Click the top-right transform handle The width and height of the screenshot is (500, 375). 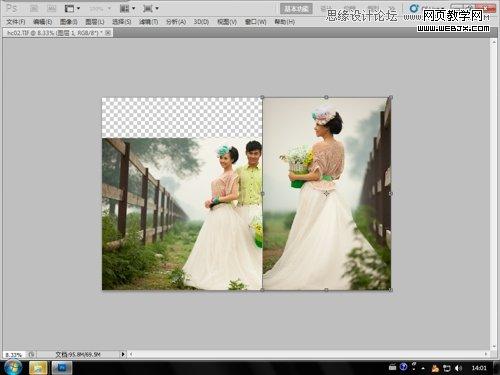[391, 97]
